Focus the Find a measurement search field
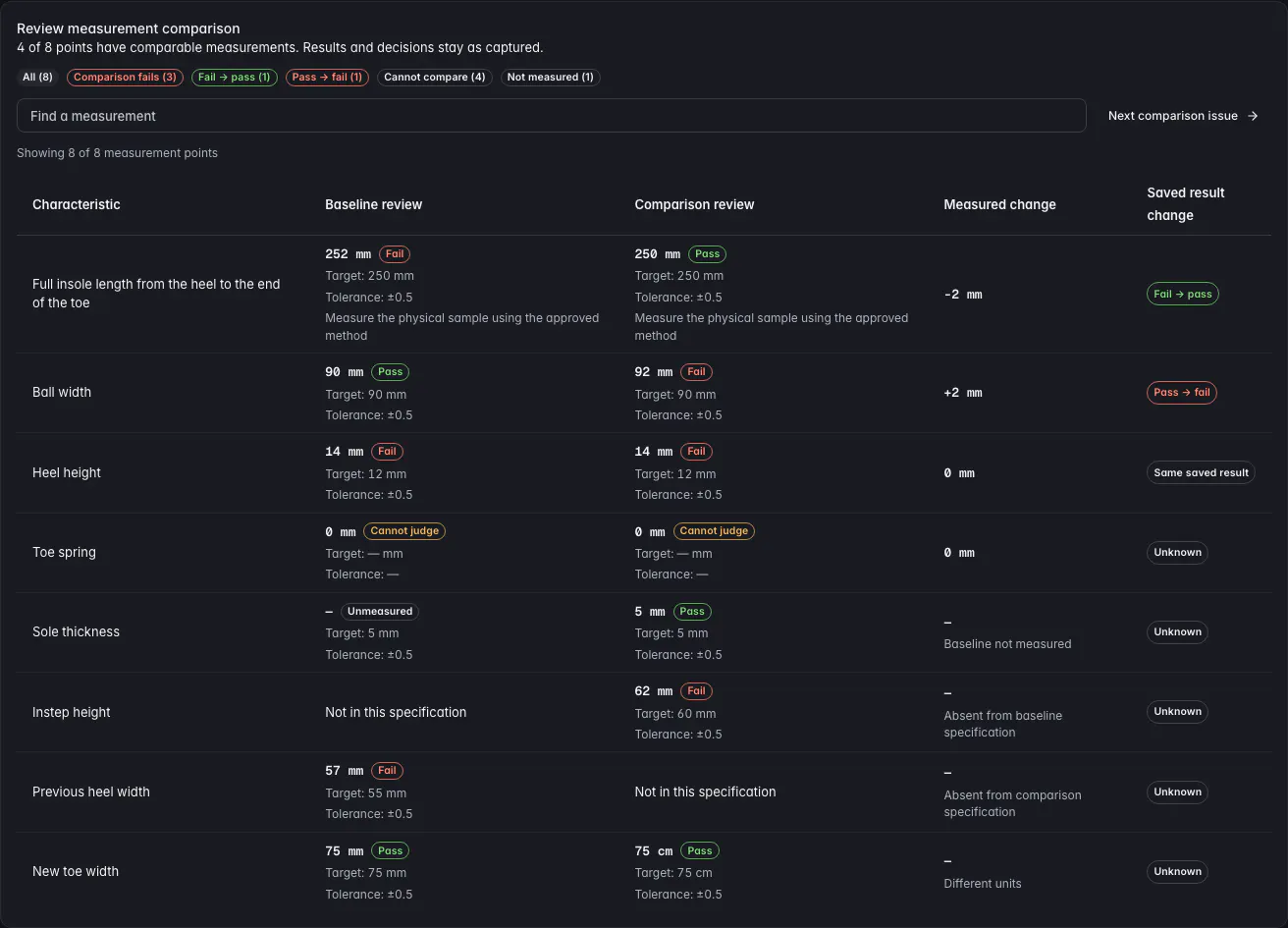 point(552,116)
